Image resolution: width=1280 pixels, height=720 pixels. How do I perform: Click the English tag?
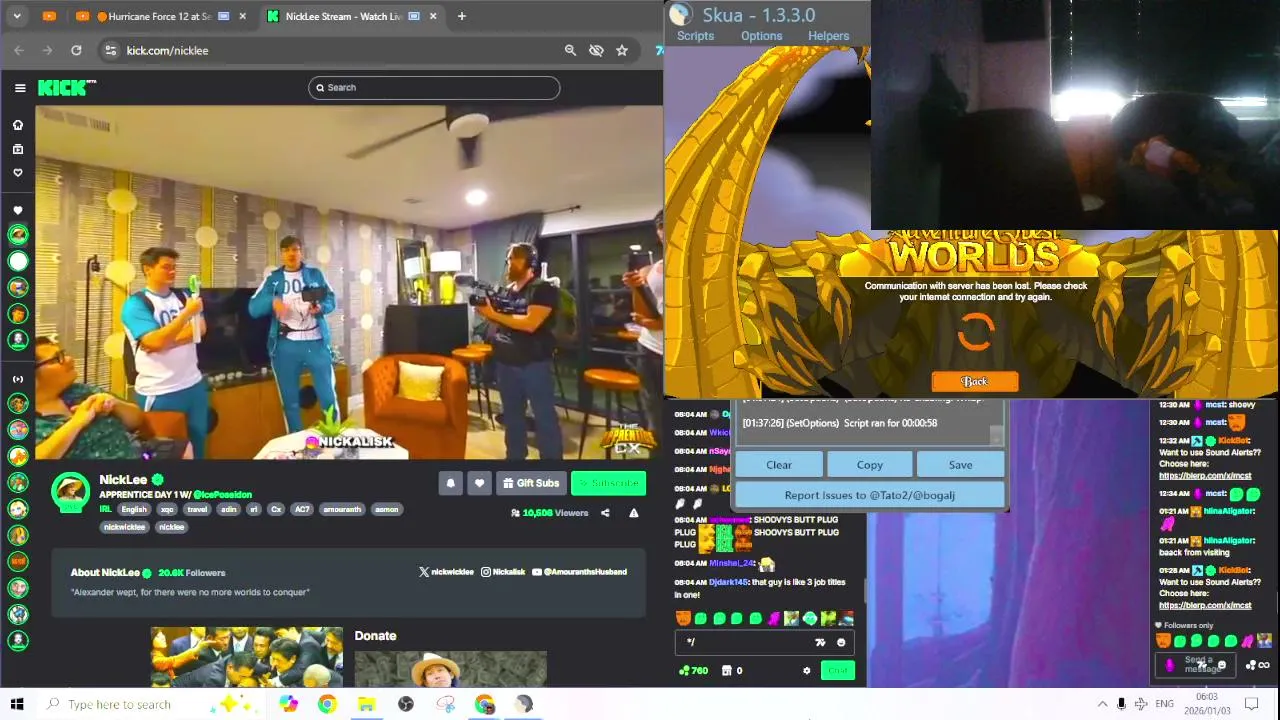pyautogui.click(x=134, y=510)
